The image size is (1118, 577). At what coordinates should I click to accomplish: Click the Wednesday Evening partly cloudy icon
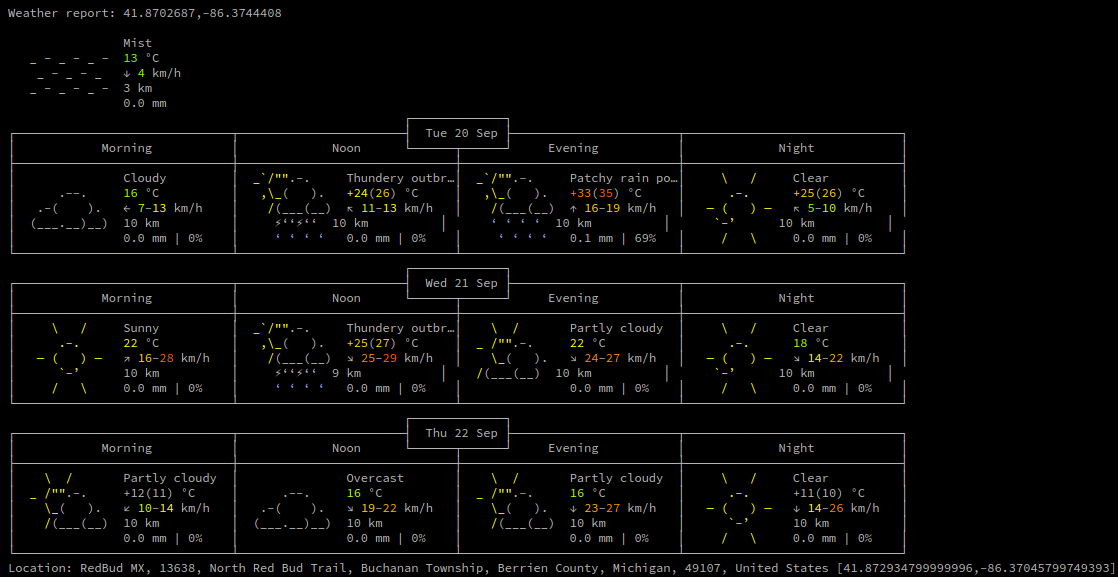tap(512, 351)
